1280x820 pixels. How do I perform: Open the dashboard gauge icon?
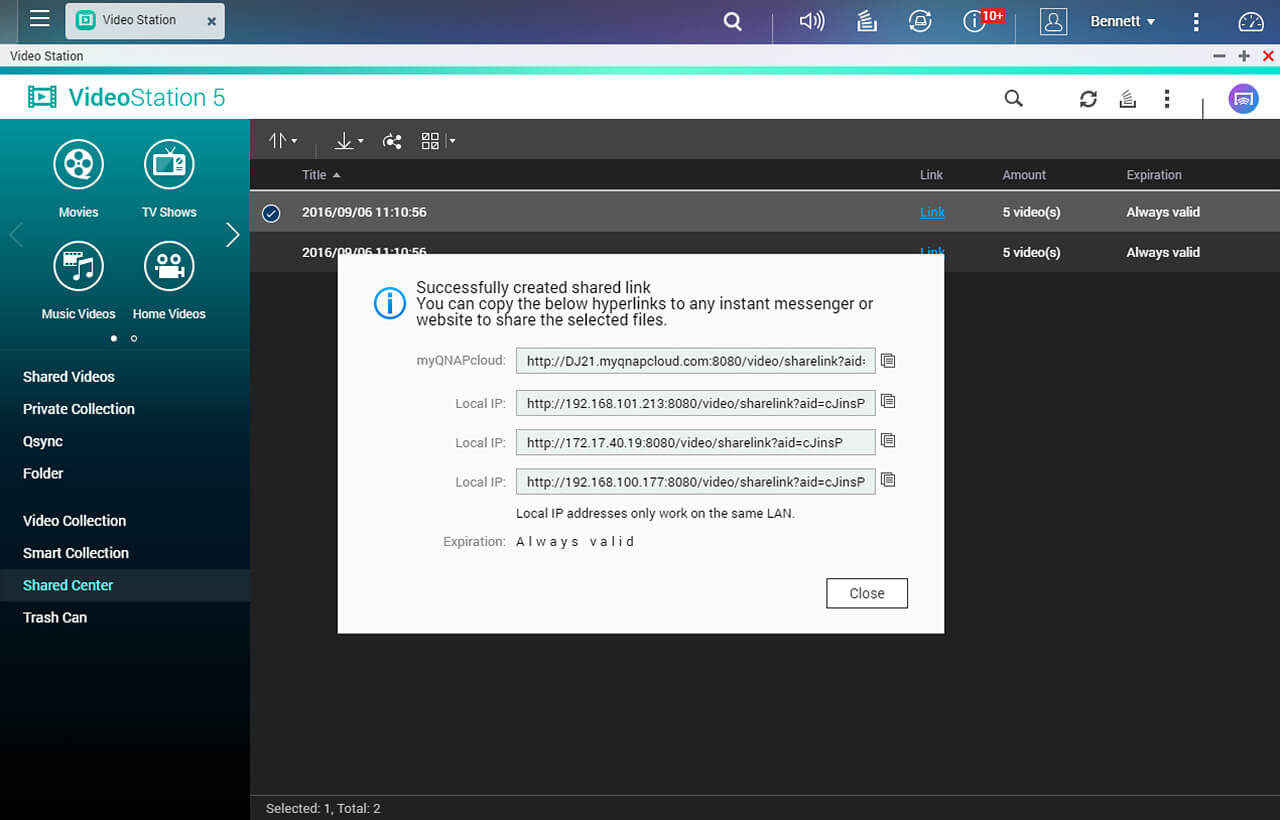coord(1251,21)
